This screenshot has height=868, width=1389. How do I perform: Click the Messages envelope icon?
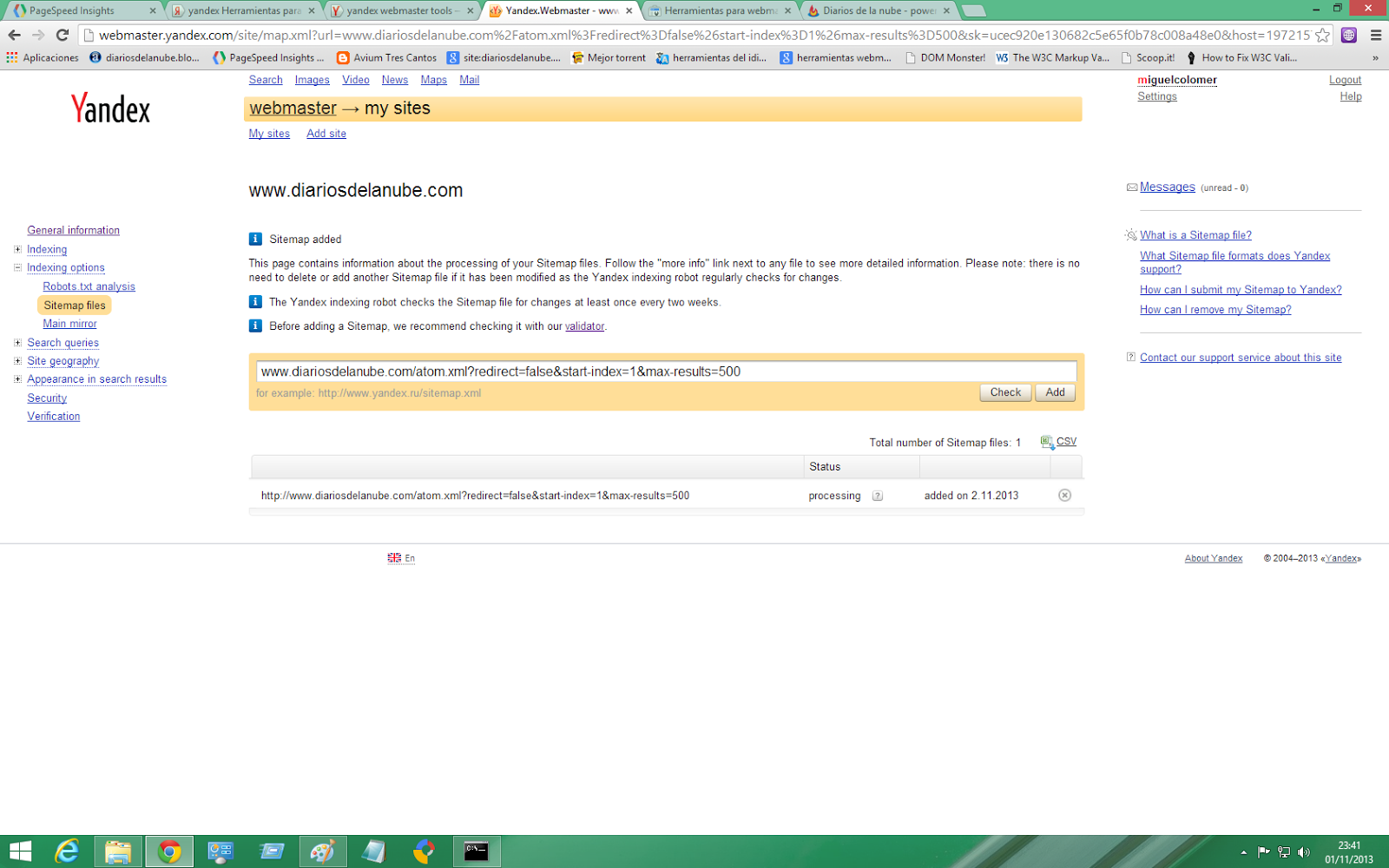[1131, 187]
